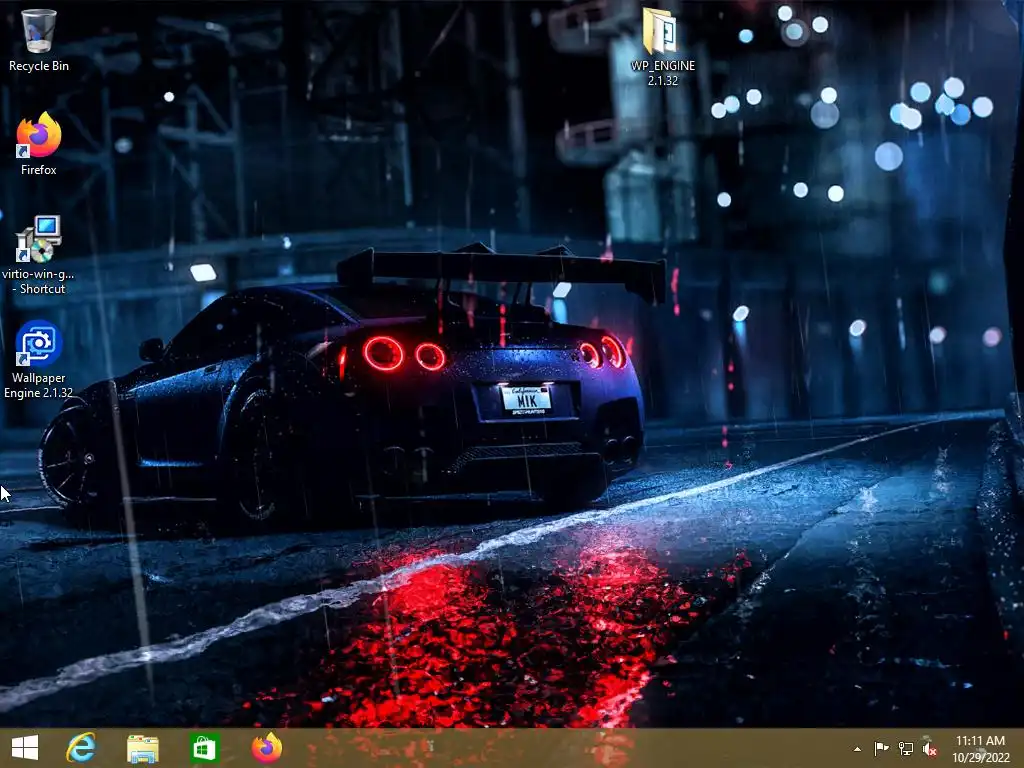Screen dimensions: 1024x768
Task: Open the Action Center flag icon
Action: 881,748
